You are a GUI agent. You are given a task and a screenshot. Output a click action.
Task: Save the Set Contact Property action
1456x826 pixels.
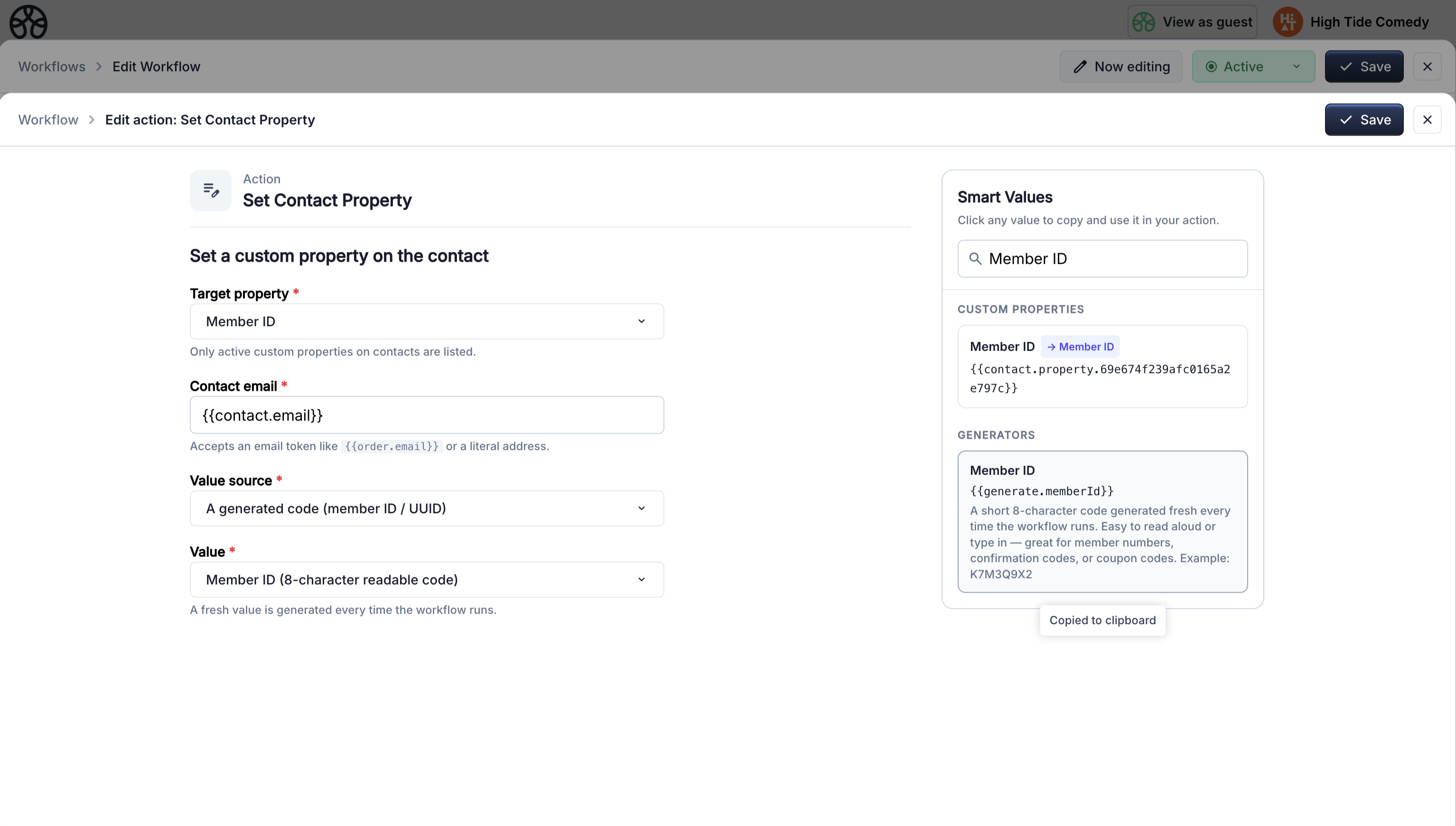1363,119
